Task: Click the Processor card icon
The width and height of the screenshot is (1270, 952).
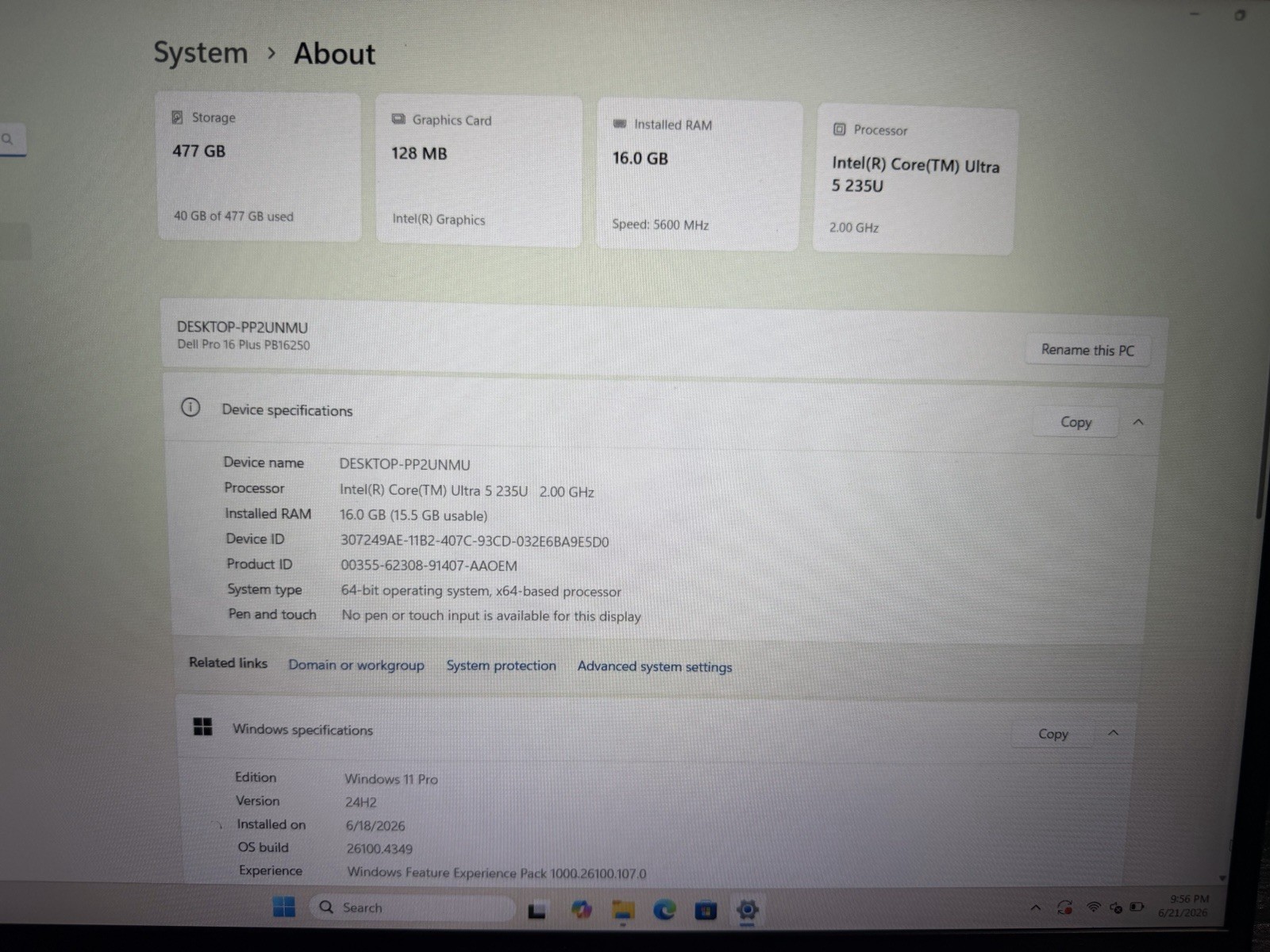Action: [839, 129]
